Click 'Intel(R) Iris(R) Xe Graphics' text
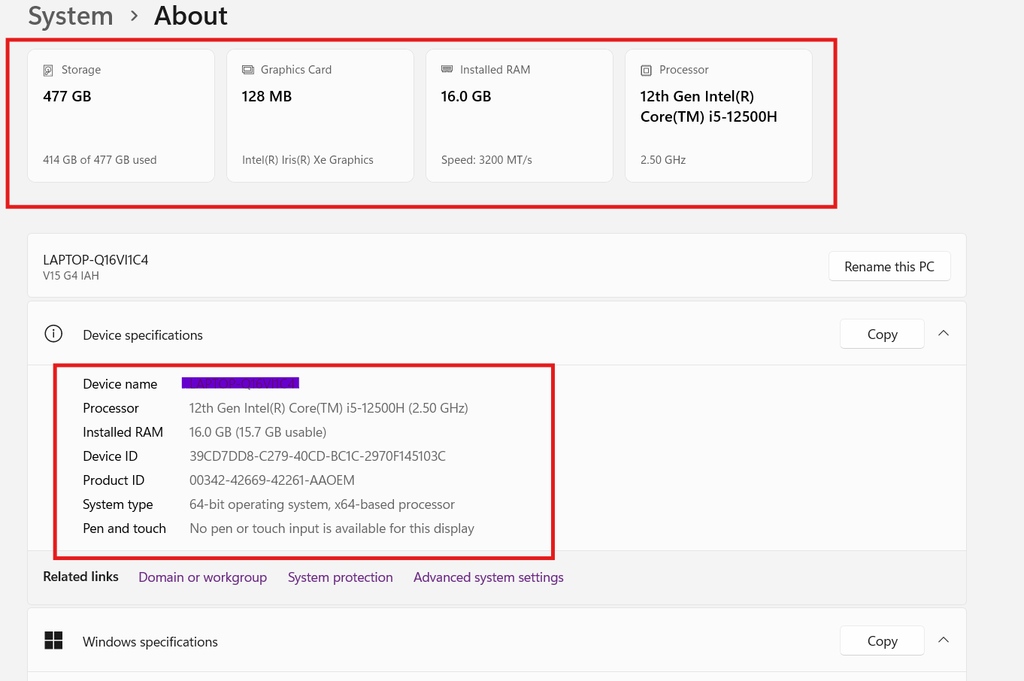 [308, 160]
